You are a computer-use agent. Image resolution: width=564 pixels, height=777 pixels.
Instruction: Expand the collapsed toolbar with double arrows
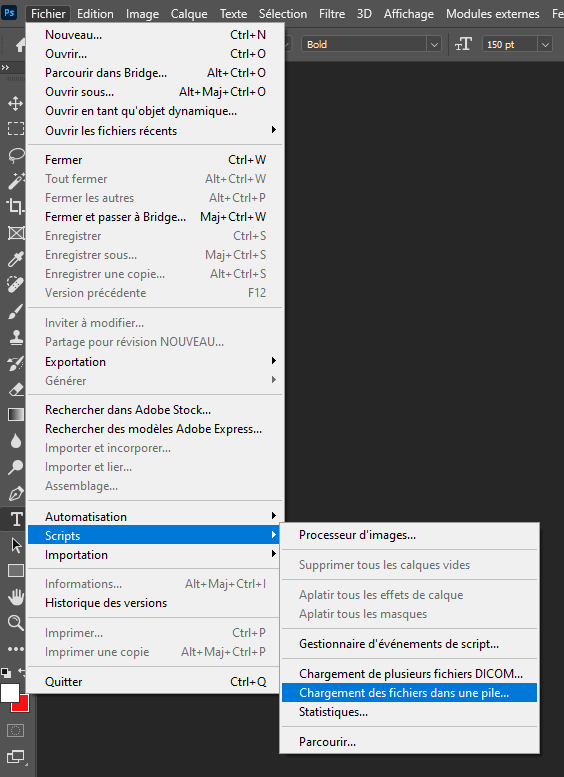[x=5, y=67]
